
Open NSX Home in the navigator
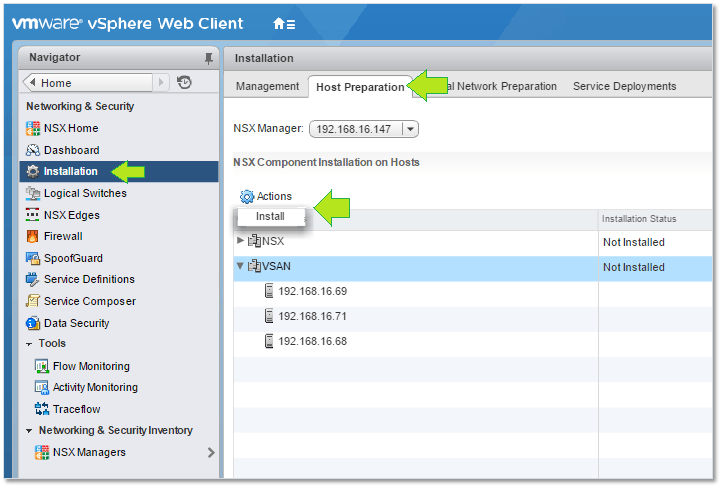[71, 128]
